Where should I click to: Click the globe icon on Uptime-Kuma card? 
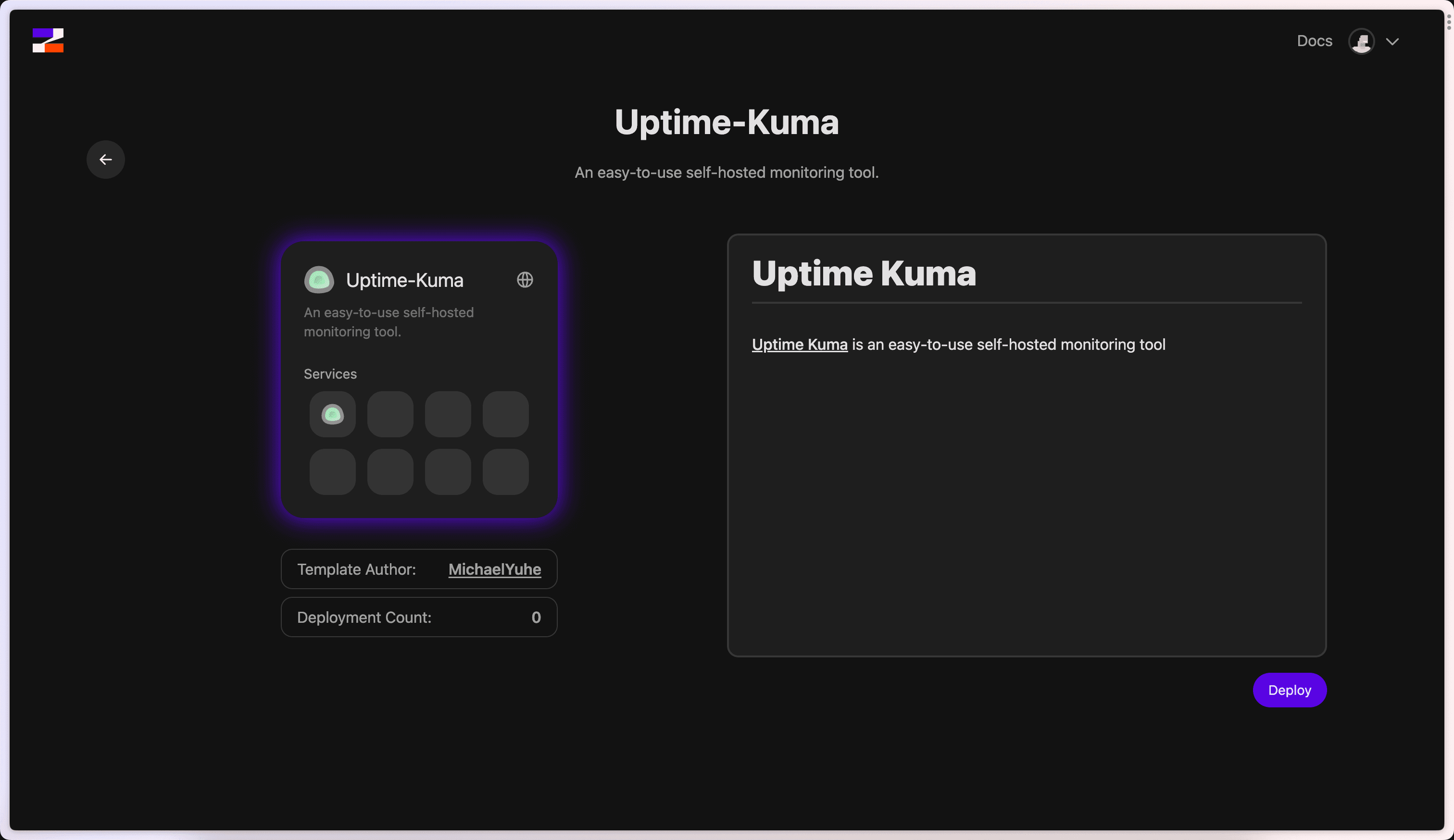coord(525,280)
